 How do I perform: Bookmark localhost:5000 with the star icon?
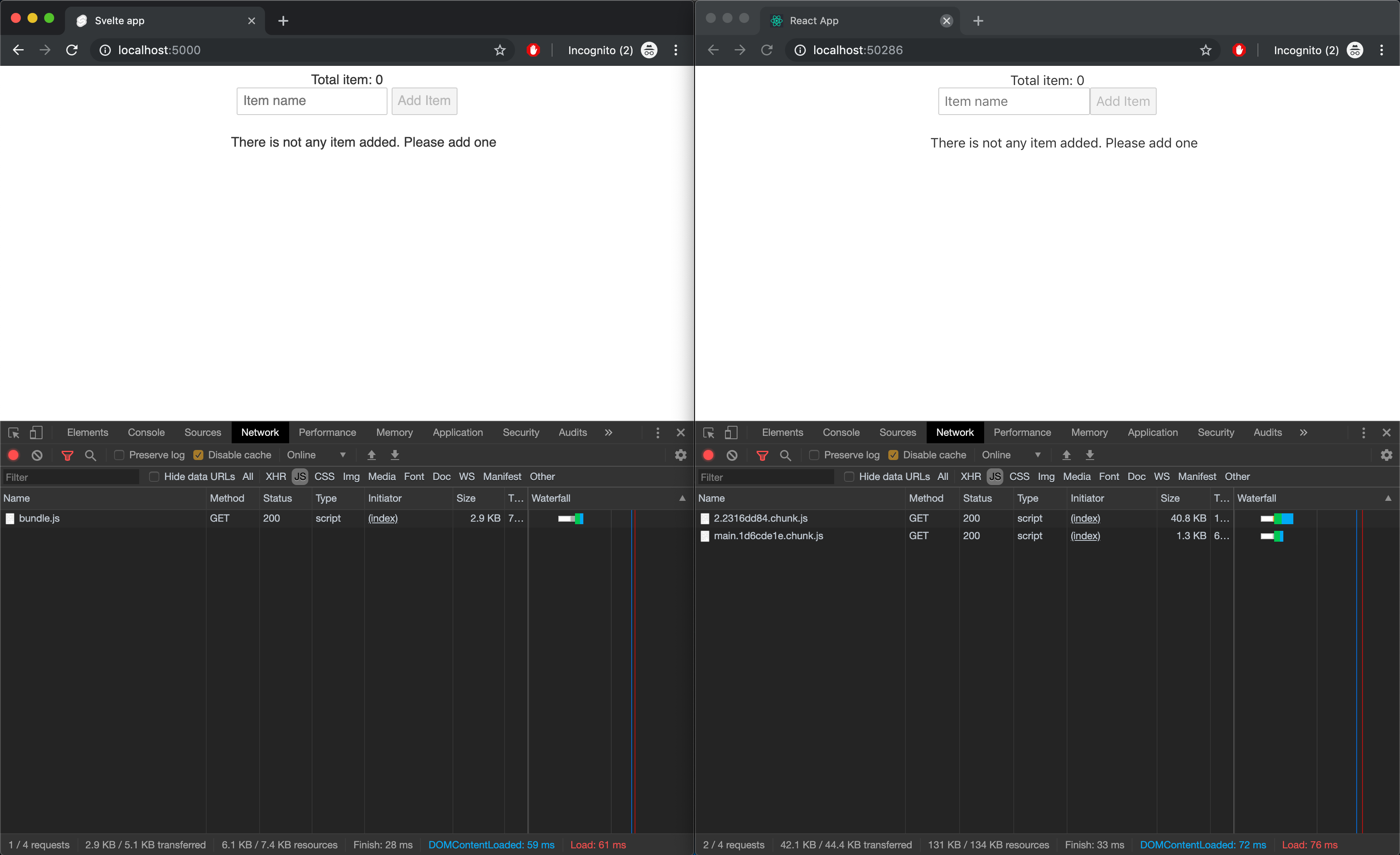tap(500, 50)
